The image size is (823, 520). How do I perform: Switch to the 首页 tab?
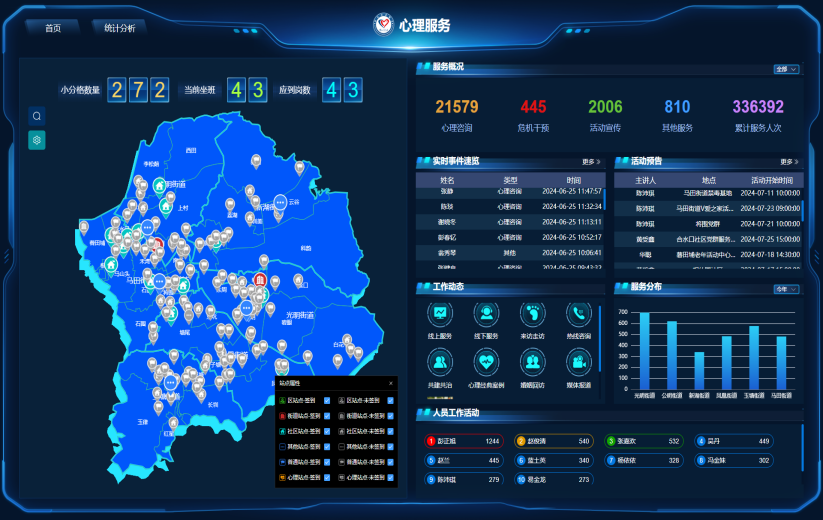53,28
